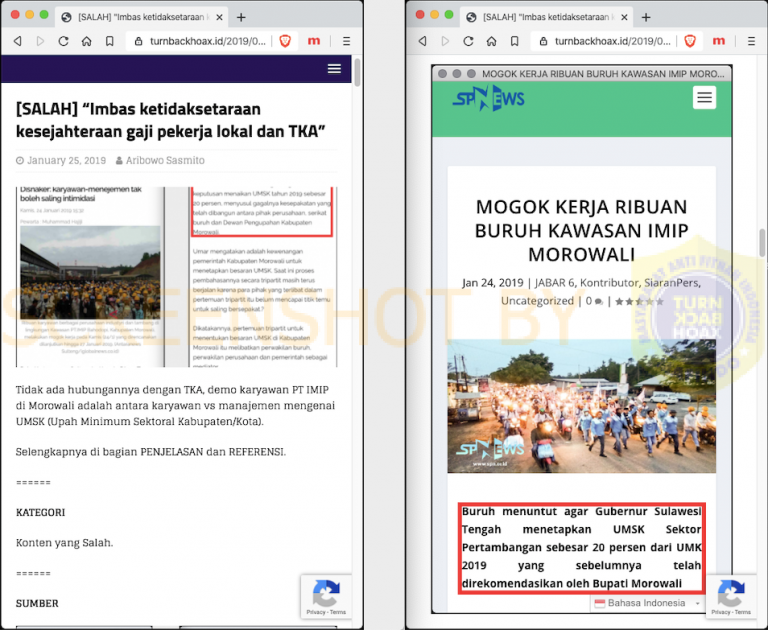Click the Kontributor category link
The height and width of the screenshot is (630, 768).
tap(609, 283)
